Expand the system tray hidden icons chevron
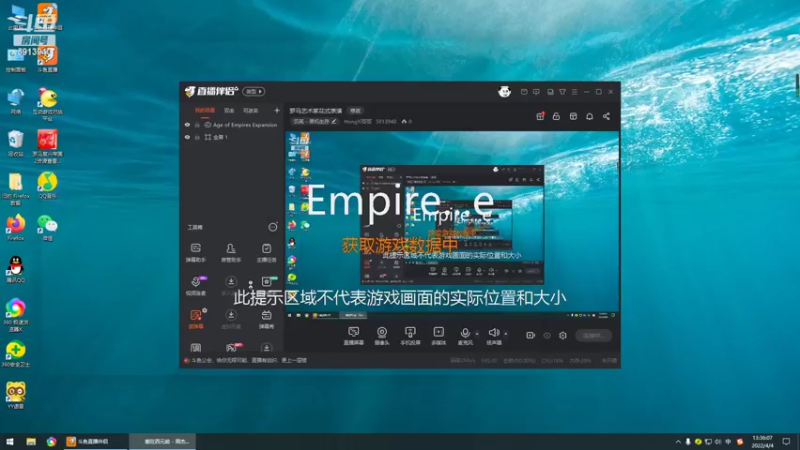 [x=678, y=442]
